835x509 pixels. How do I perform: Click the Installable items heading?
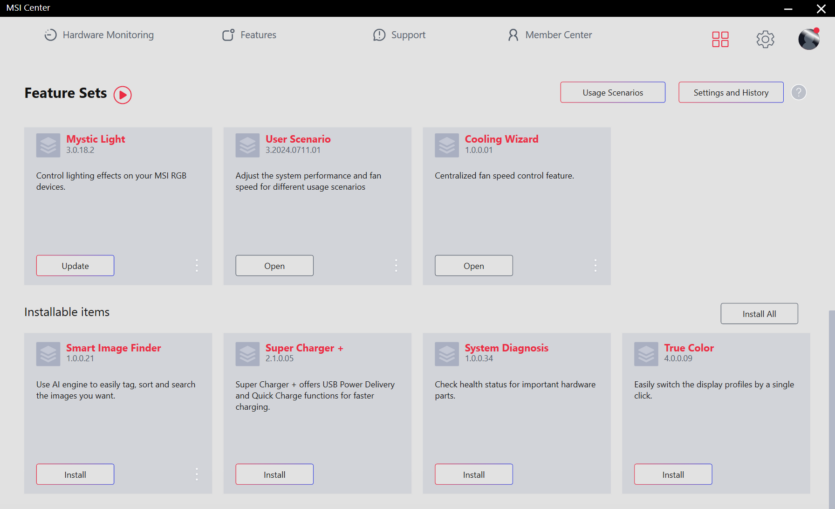point(67,312)
